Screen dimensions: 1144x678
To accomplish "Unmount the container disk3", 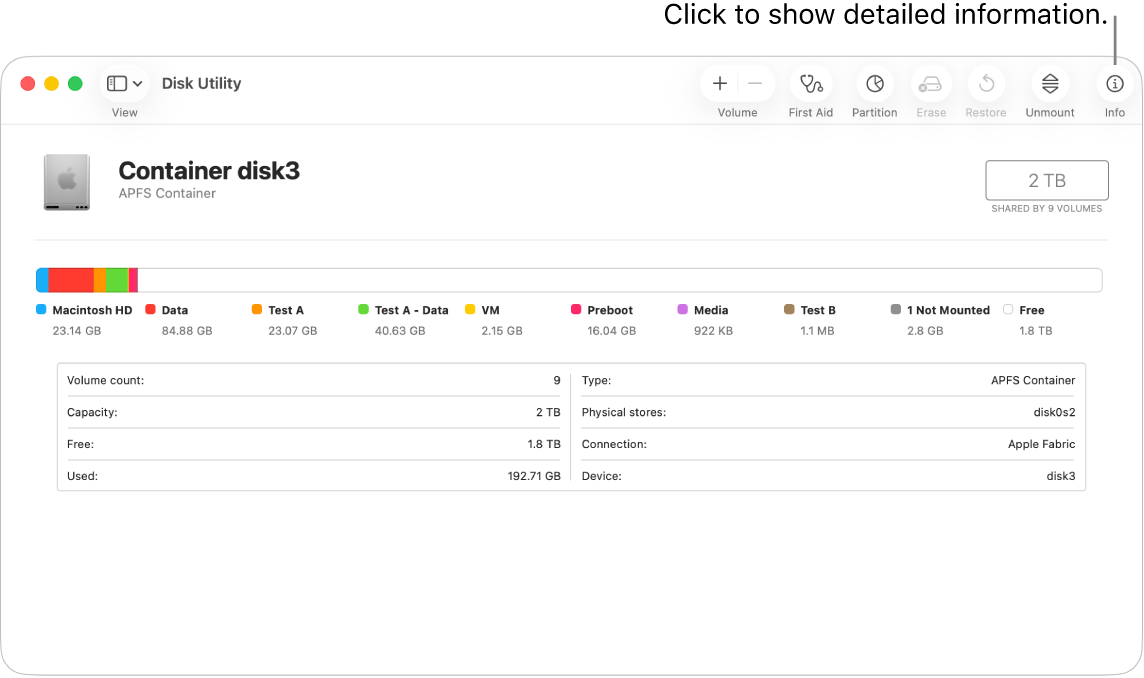I will (1049, 84).
